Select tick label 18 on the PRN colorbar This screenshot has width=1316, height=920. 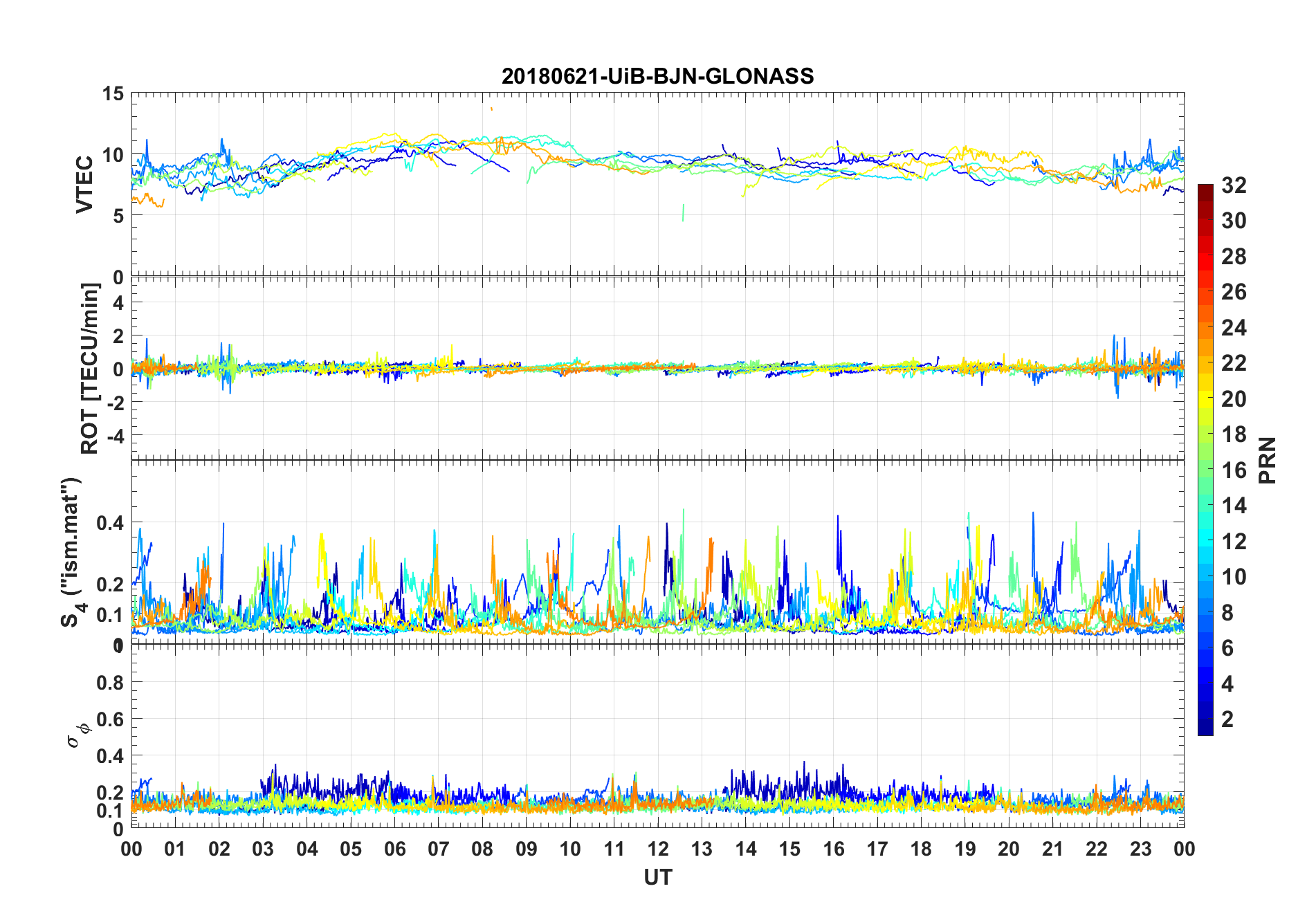click(1234, 434)
